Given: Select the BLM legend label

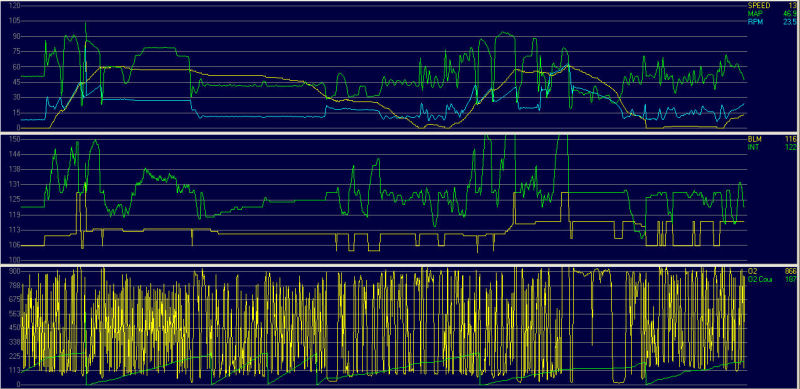Looking at the screenshot, I should click(754, 138).
